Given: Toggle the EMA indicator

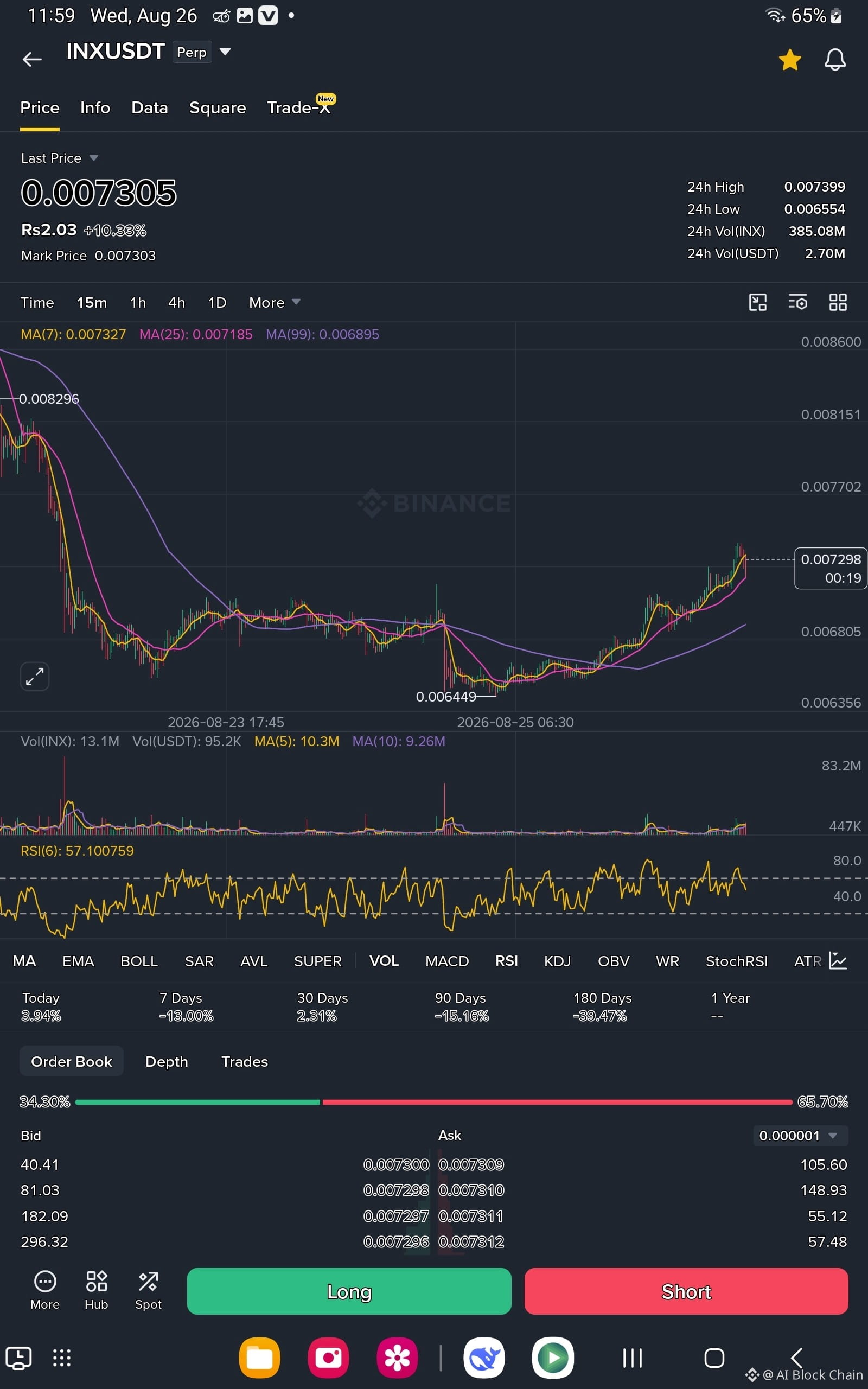Looking at the screenshot, I should [x=78, y=961].
